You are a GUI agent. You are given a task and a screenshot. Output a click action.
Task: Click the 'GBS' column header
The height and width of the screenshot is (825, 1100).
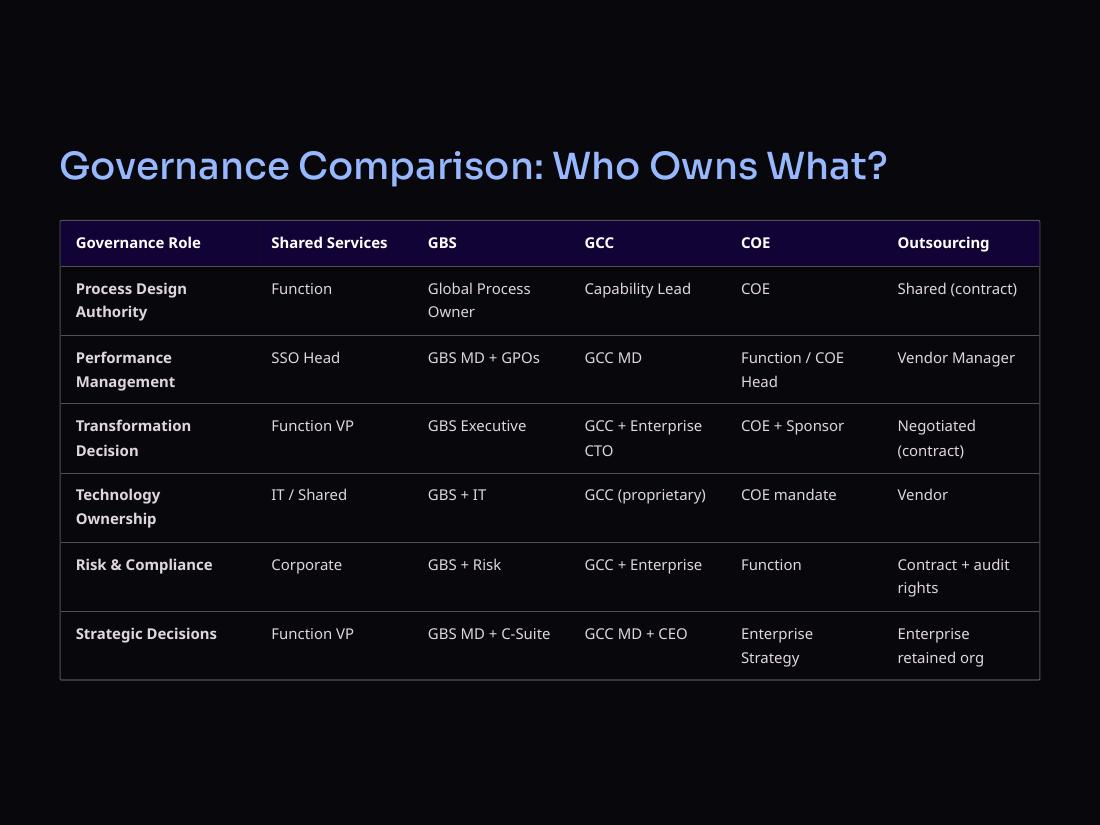(x=442, y=243)
